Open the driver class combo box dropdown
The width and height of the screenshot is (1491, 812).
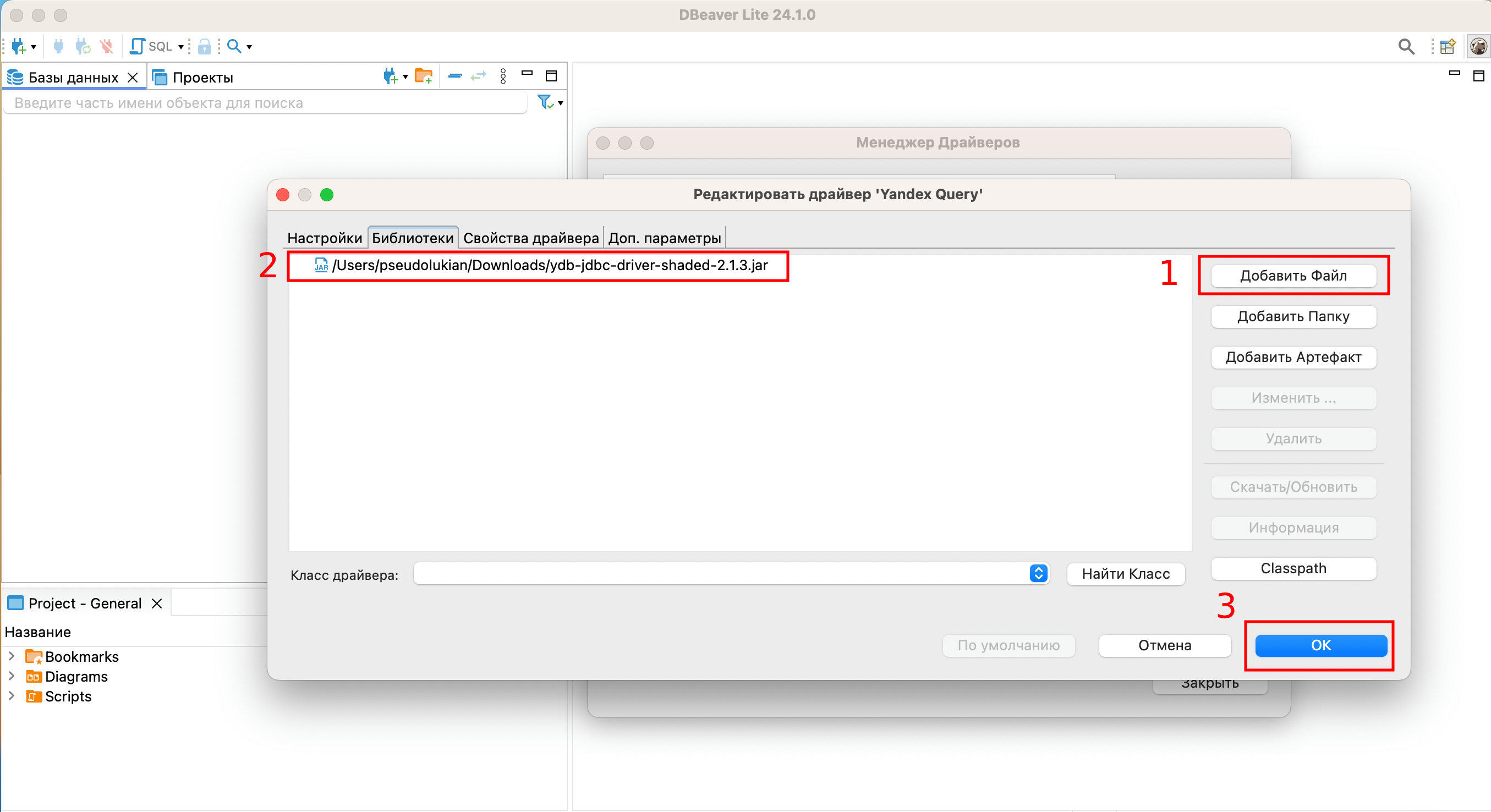point(1038,574)
